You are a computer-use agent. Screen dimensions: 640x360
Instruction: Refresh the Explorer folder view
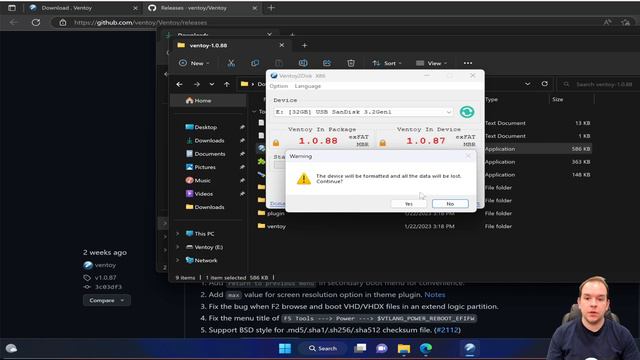click(x=544, y=84)
